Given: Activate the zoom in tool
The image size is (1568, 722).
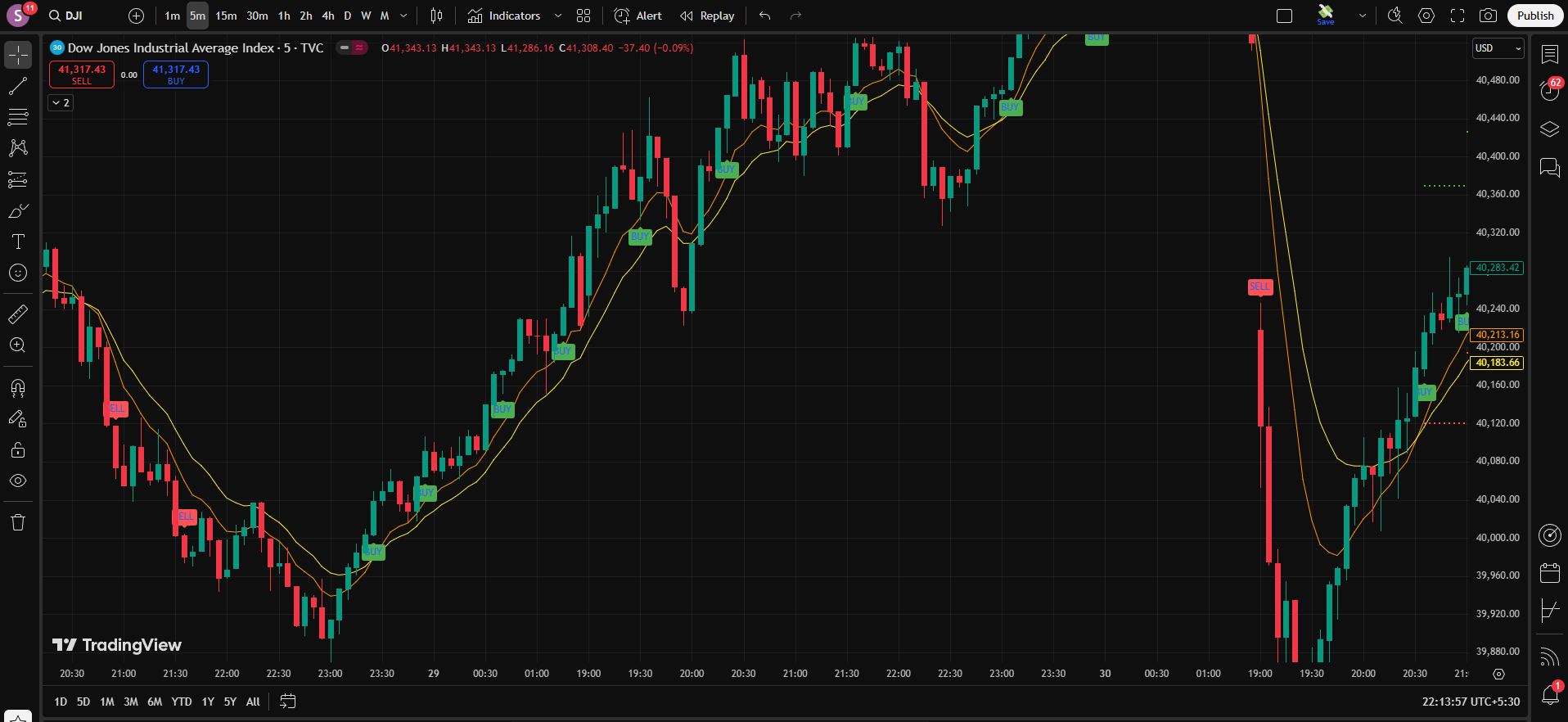Looking at the screenshot, I should tap(18, 345).
